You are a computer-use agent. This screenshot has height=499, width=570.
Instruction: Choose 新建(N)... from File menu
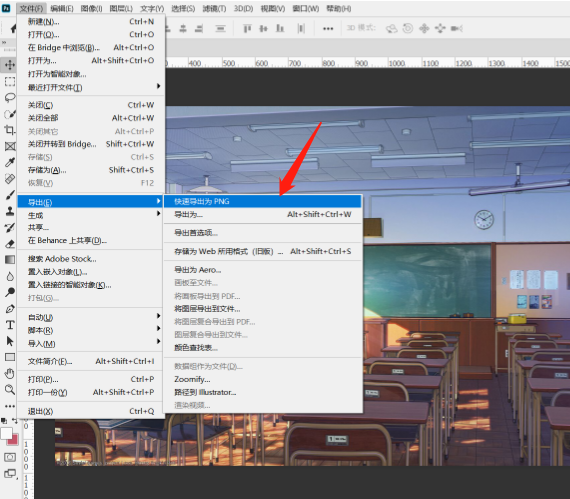click(91, 21)
